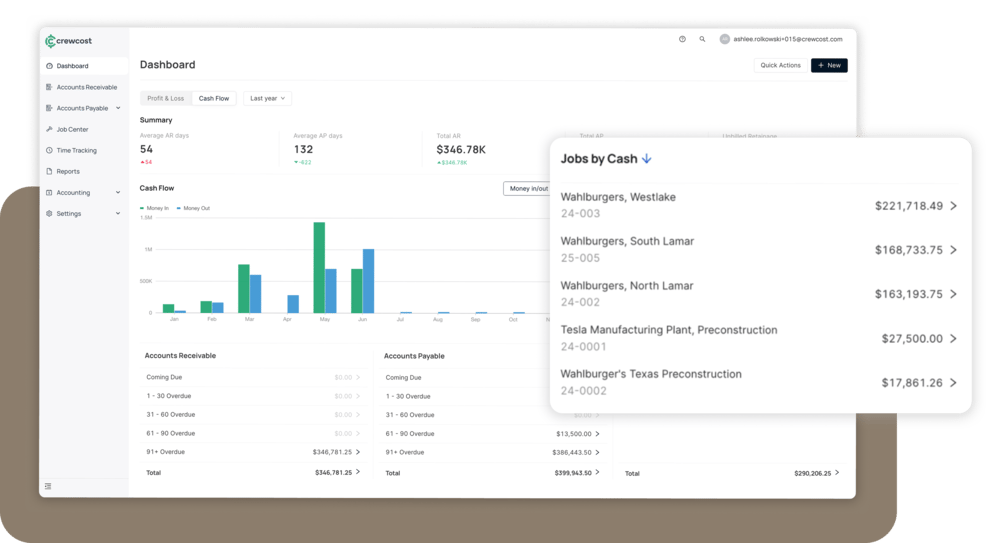1000x543 pixels.
Task: Open Accounts Receivable Total $346,781.25 row
Action: 253,472
